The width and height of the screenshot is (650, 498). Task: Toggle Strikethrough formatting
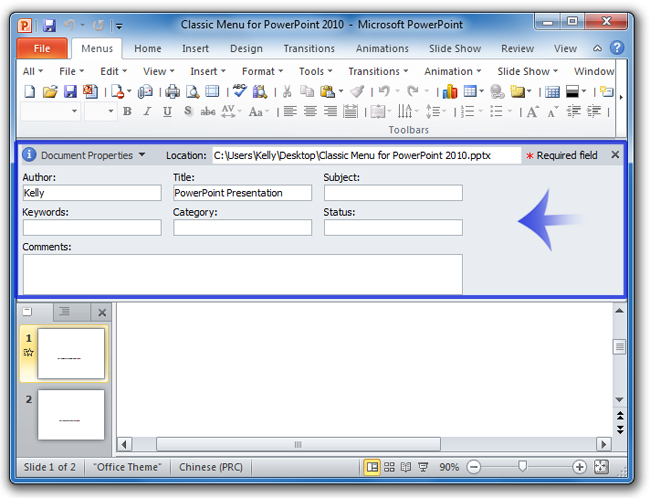[208, 111]
